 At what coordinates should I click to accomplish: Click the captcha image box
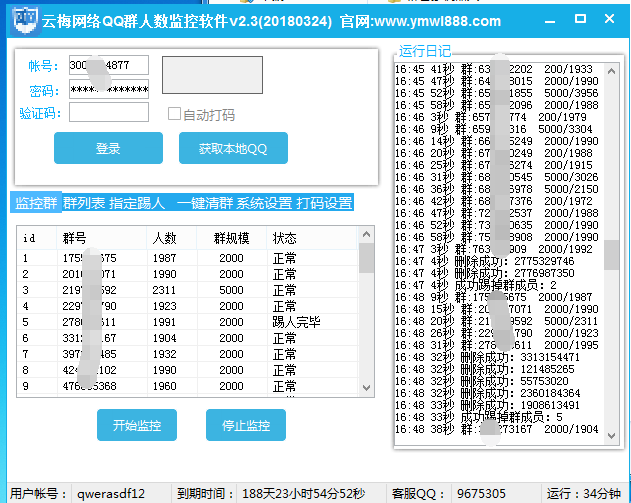click(x=212, y=75)
